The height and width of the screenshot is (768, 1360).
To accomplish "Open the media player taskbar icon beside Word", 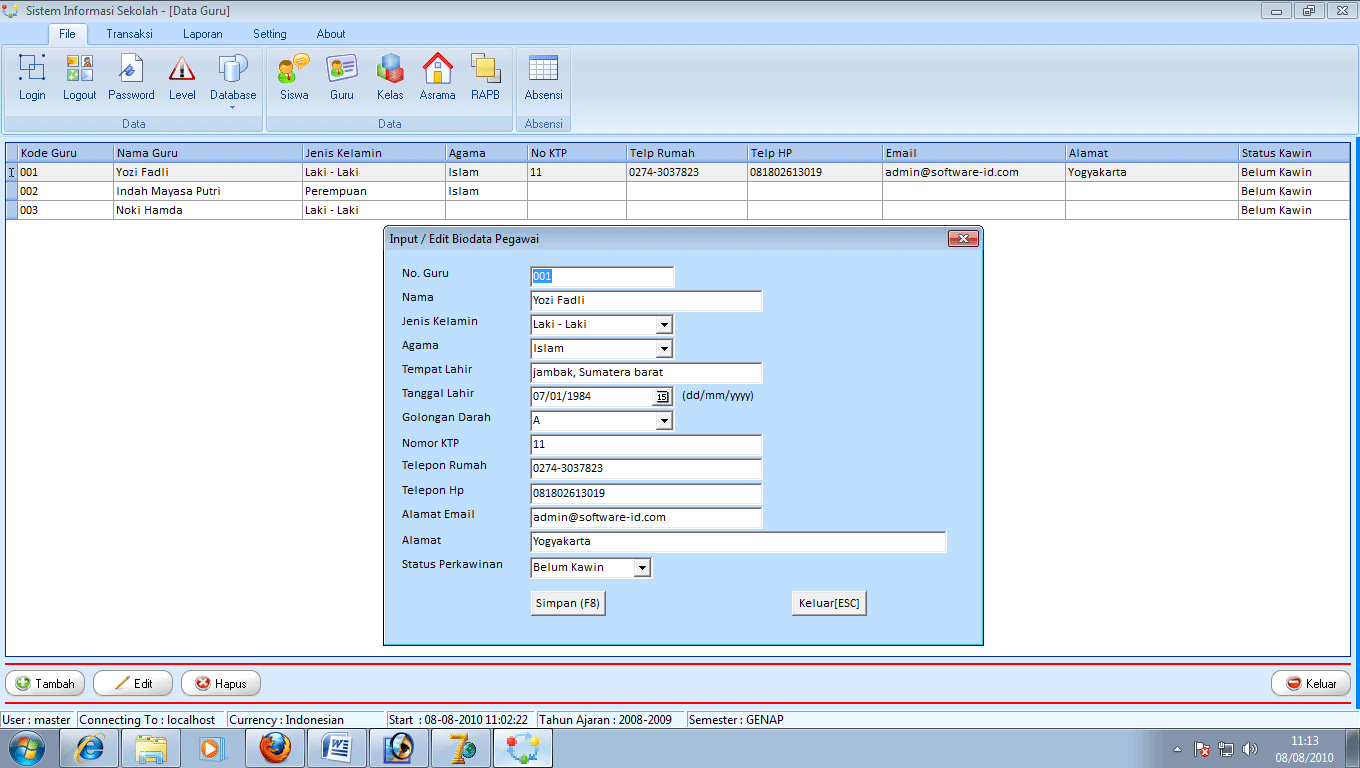I will point(399,748).
